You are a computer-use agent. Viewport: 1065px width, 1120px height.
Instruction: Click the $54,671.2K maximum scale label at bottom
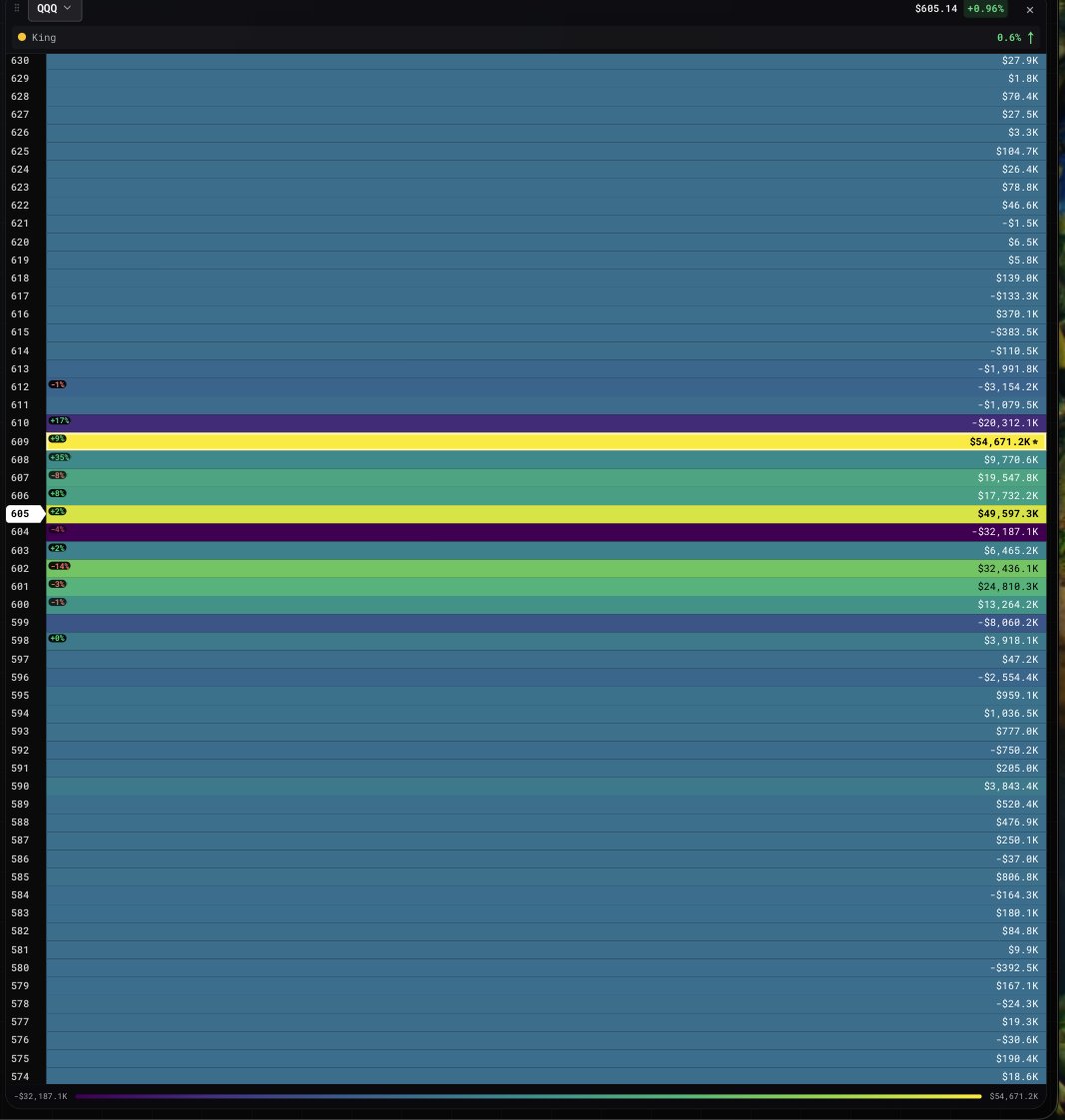[1013, 1096]
